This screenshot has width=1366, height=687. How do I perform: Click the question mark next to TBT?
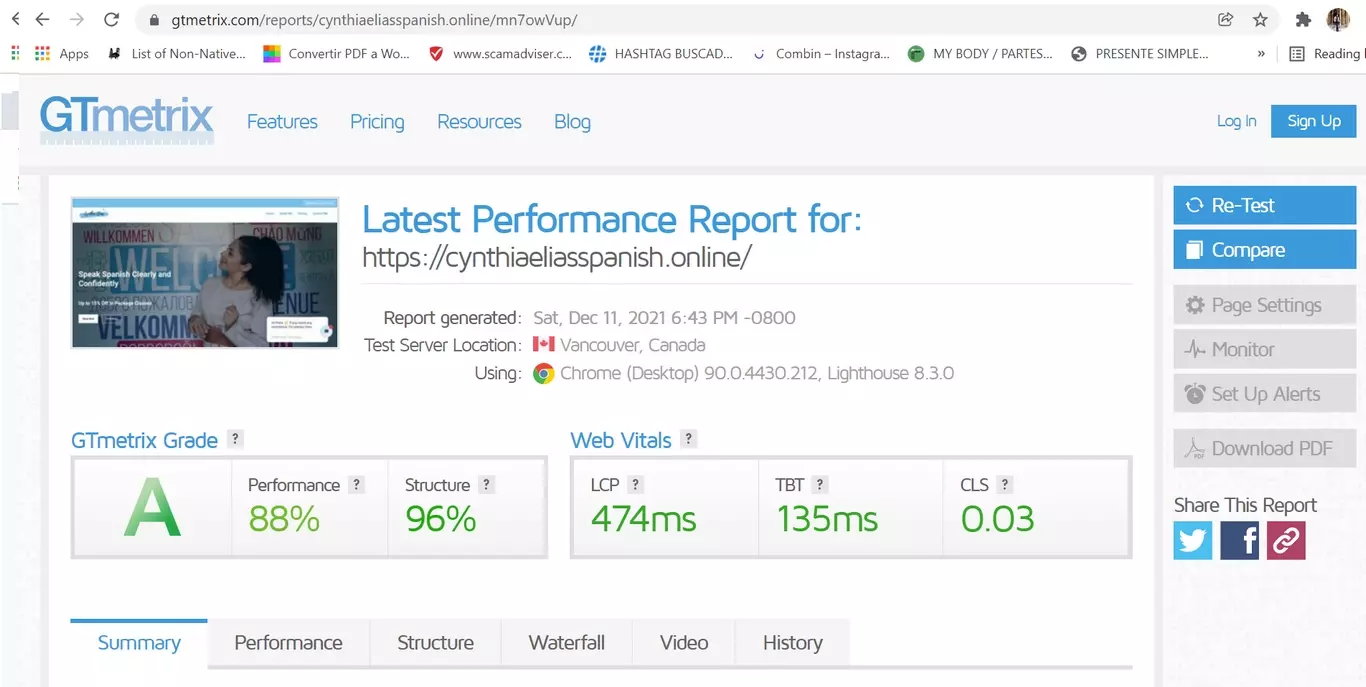click(820, 484)
